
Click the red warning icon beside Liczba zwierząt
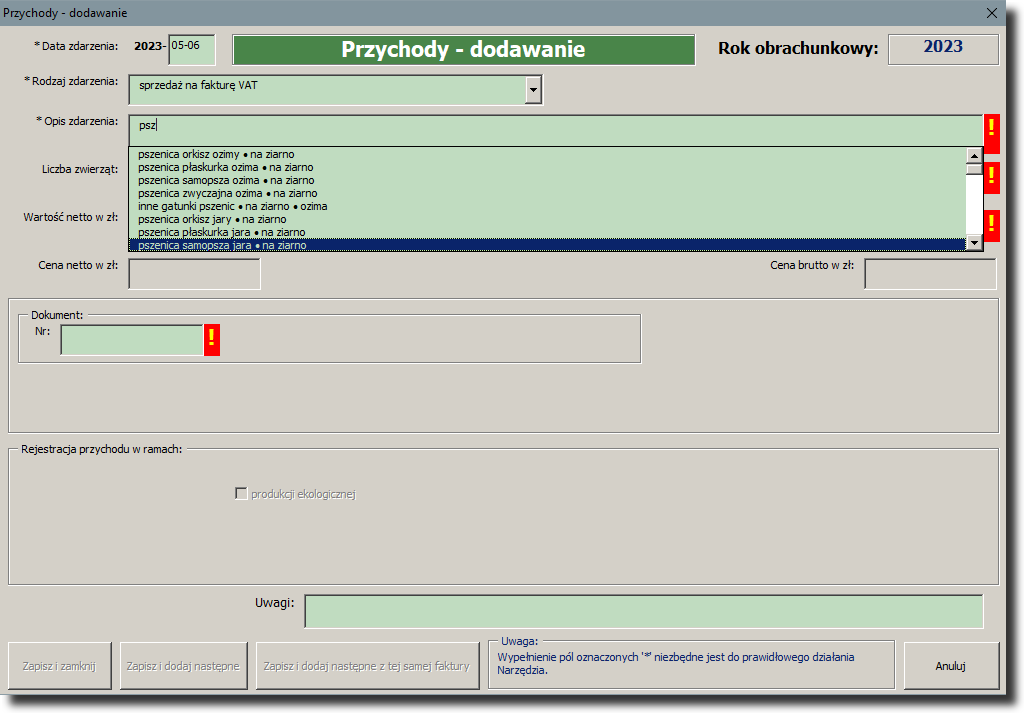[x=991, y=177]
